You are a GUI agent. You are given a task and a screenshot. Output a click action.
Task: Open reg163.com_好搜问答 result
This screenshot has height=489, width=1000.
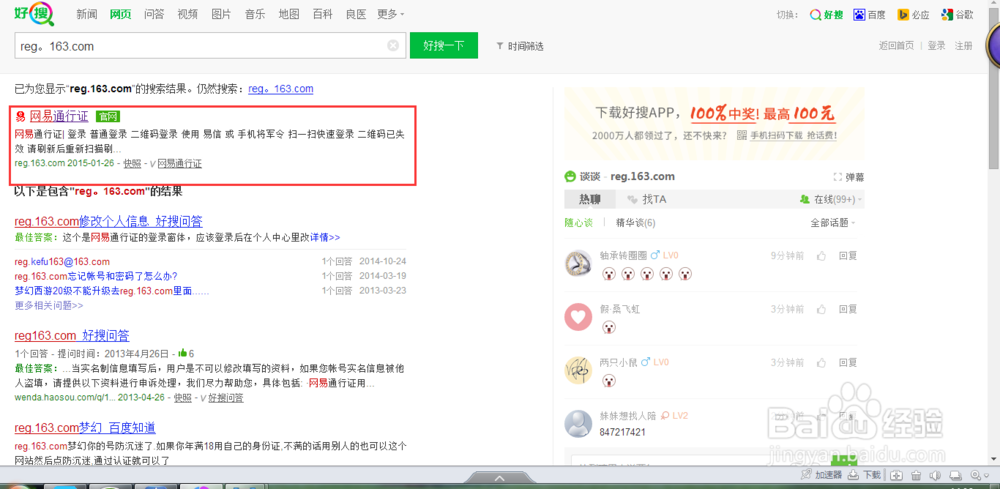[x=72, y=335]
